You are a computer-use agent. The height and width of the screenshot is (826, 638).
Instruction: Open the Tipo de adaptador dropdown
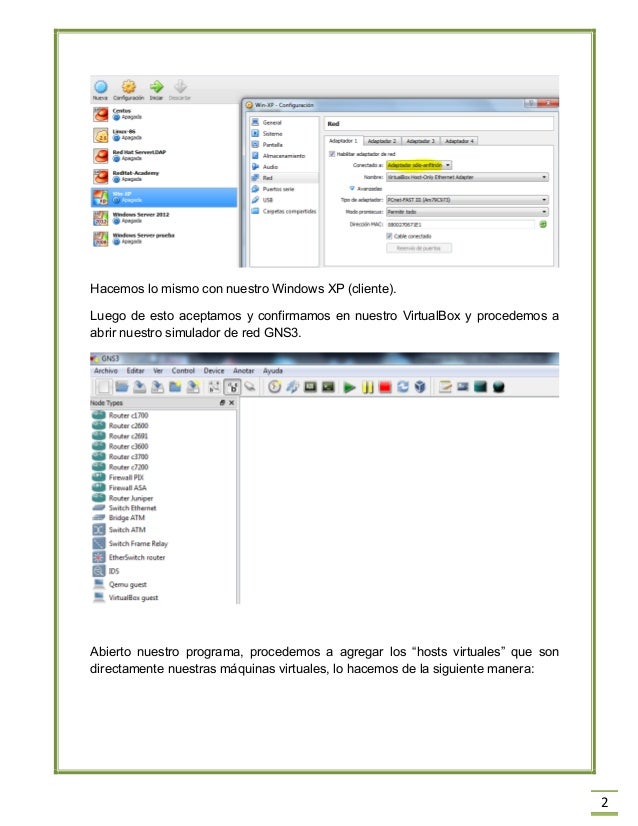[467, 200]
